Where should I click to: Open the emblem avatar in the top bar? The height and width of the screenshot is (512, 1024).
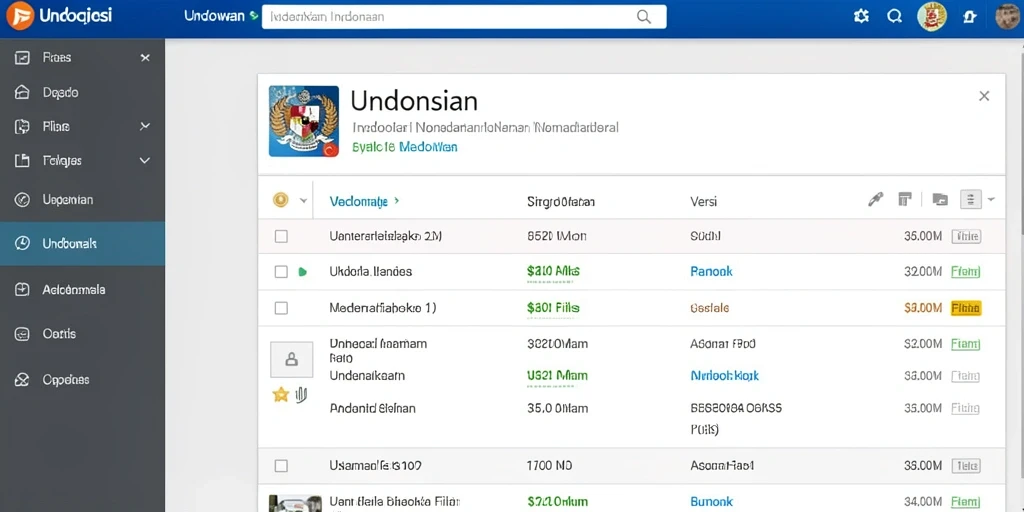click(x=932, y=16)
